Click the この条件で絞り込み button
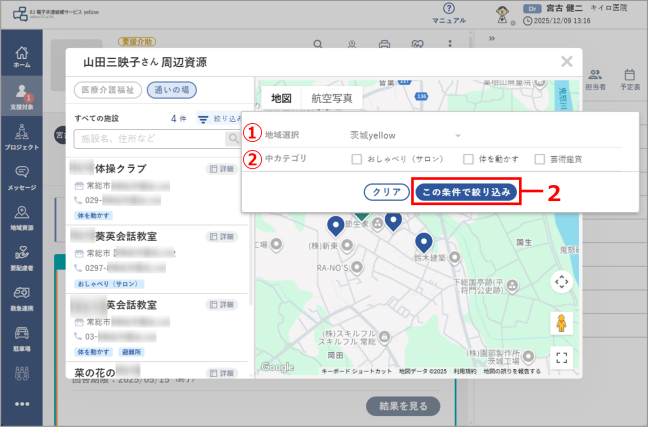 pyautogui.click(x=466, y=192)
